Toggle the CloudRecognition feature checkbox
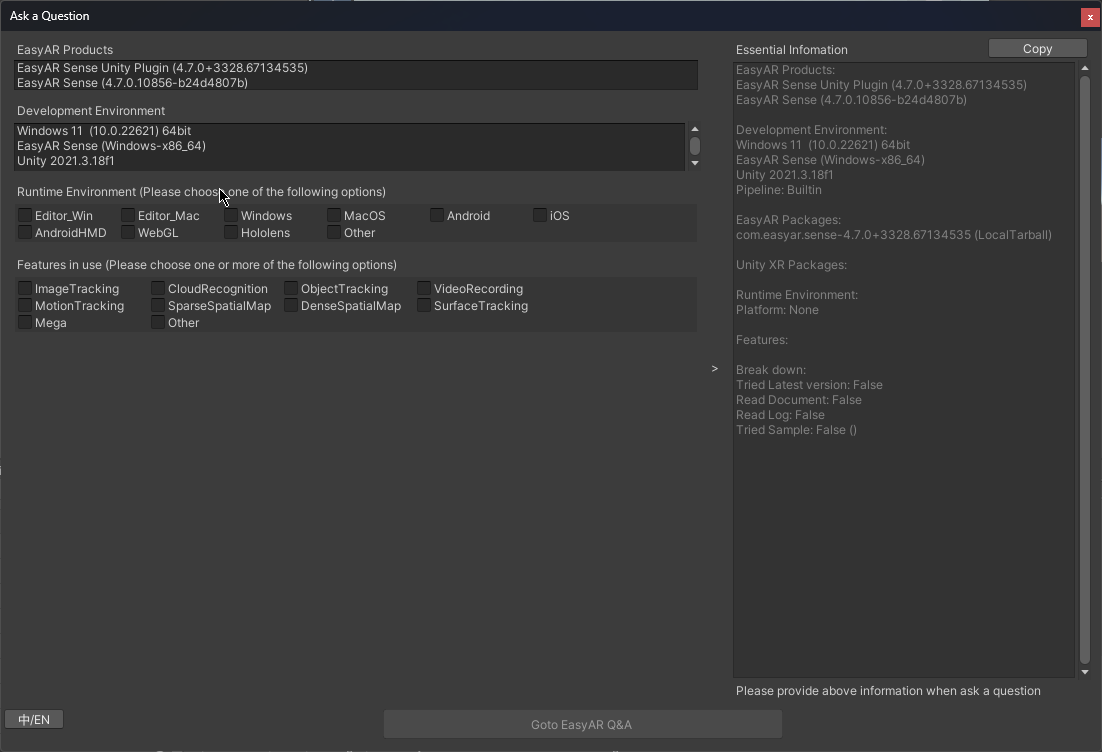Viewport: 1102px width, 752px height. (x=158, y=289)
